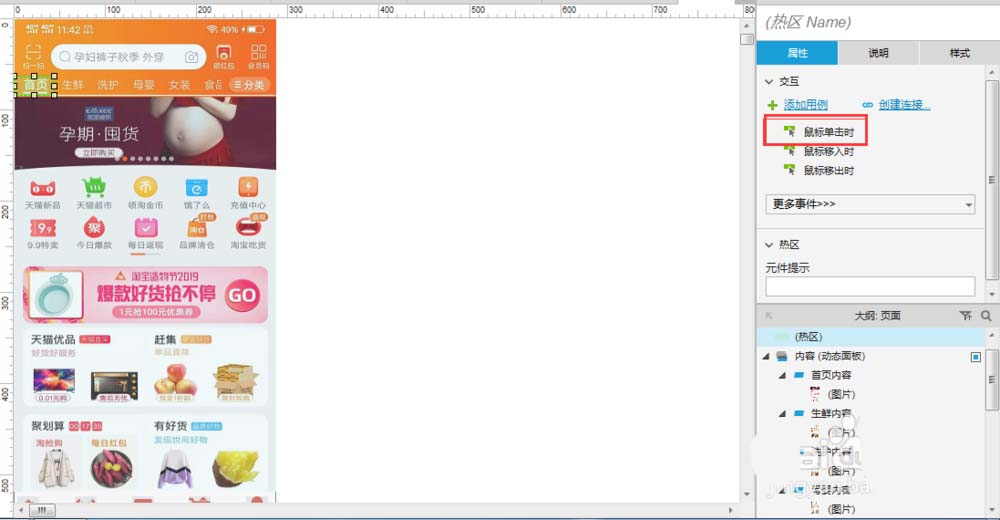
Task: Click the green plus icon beside 添加用例
Action: (x=772, y=105)
